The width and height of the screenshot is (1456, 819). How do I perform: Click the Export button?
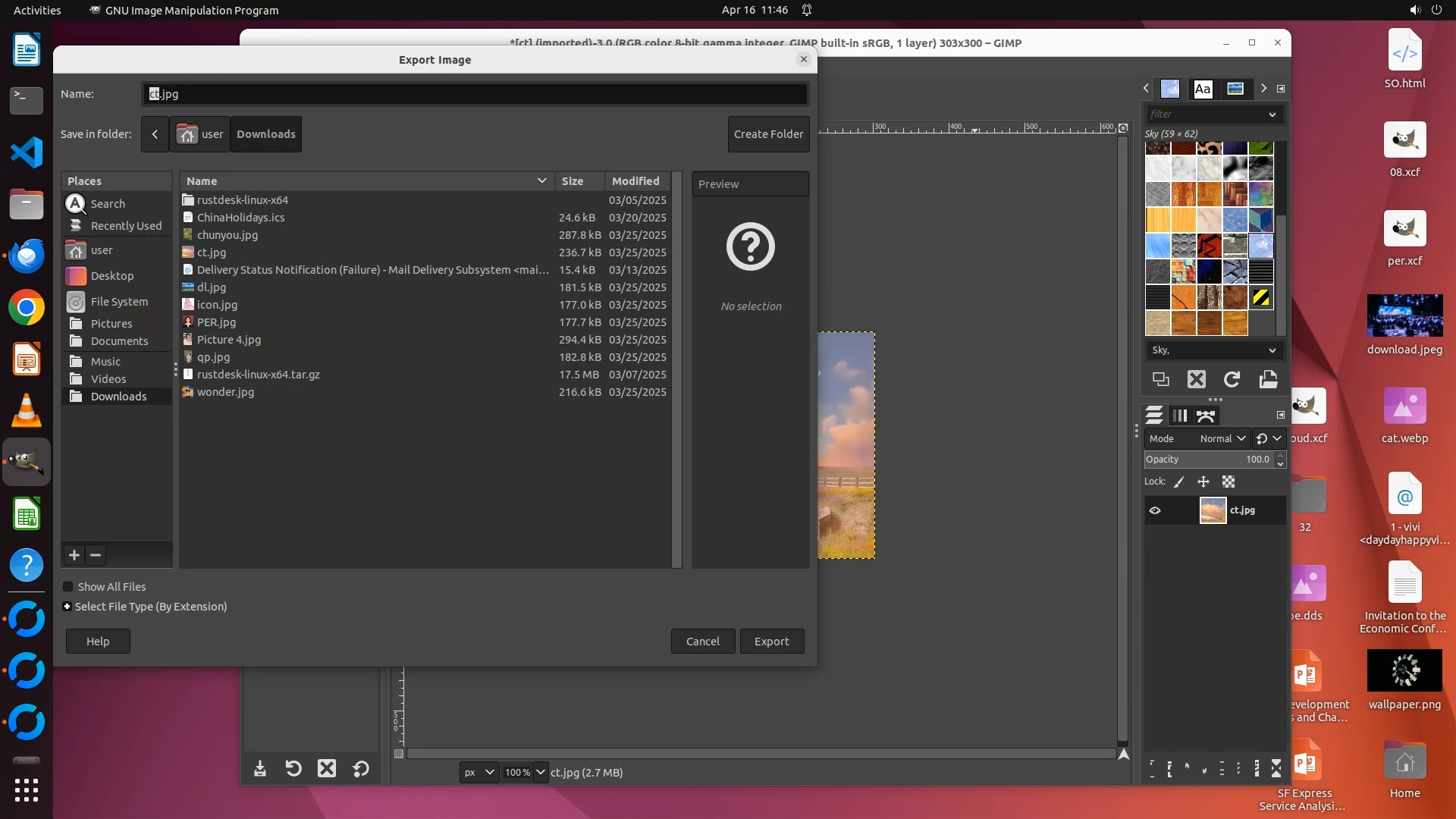point(771,642)
